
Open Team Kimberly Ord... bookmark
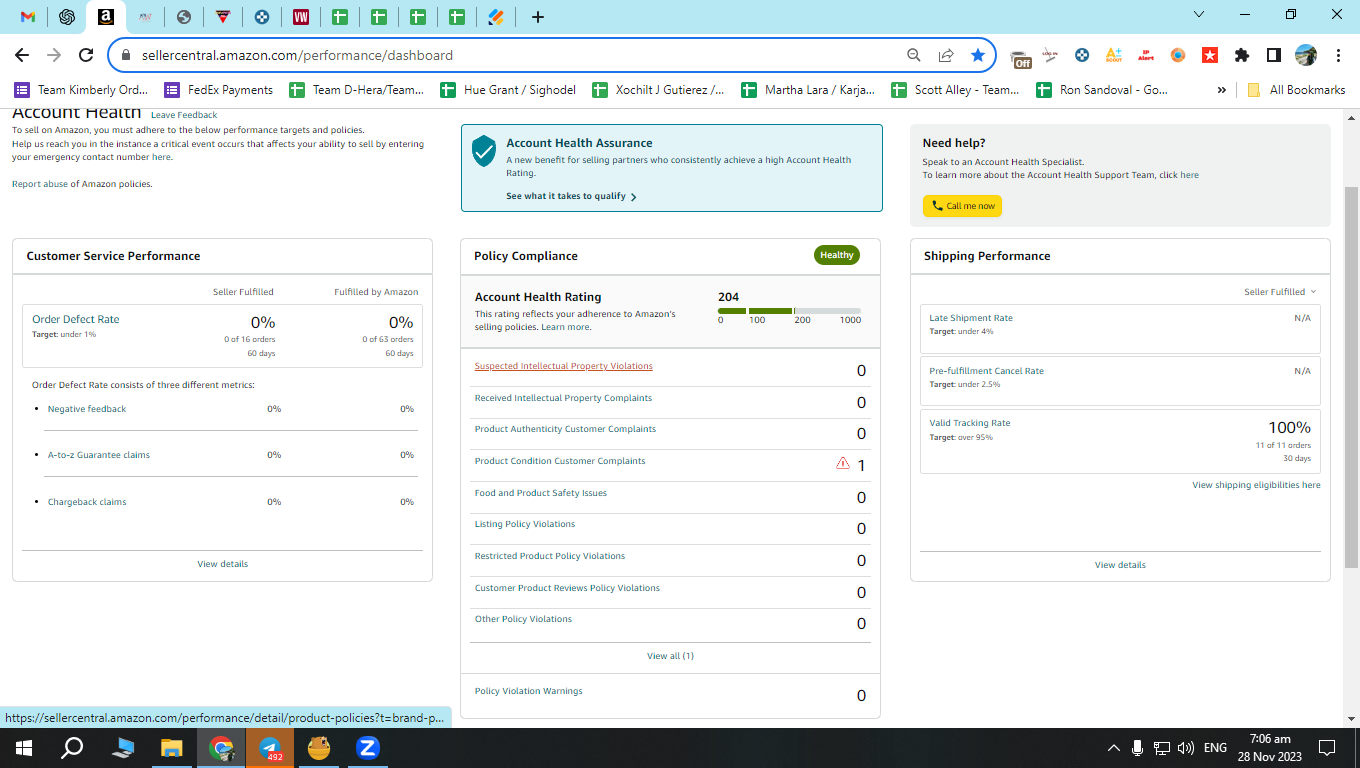(81, 90)
